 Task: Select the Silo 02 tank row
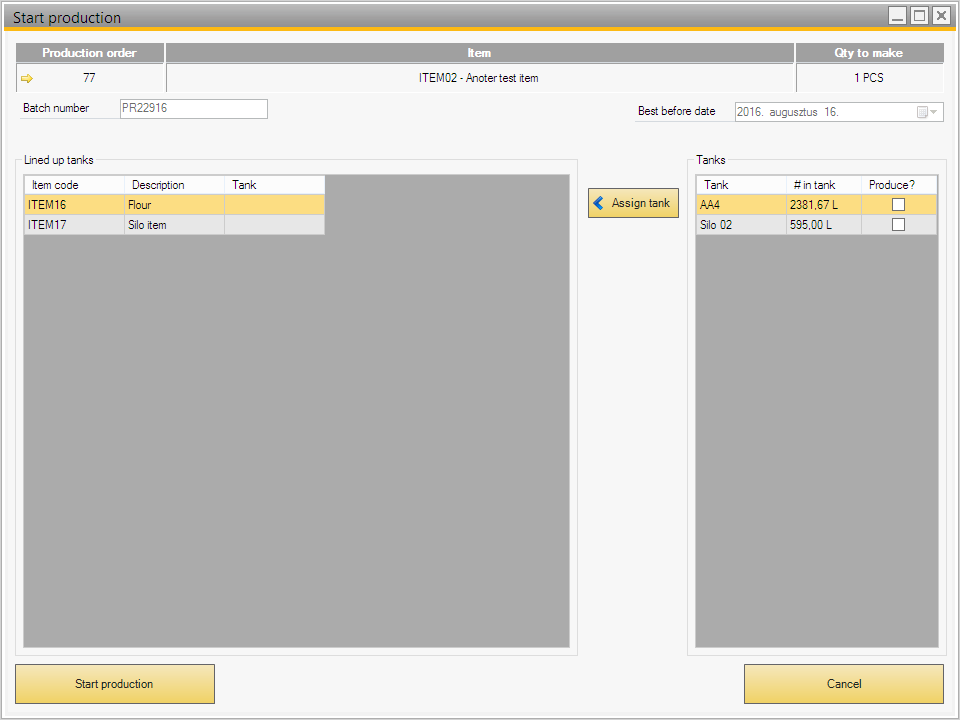click(740, 225)
